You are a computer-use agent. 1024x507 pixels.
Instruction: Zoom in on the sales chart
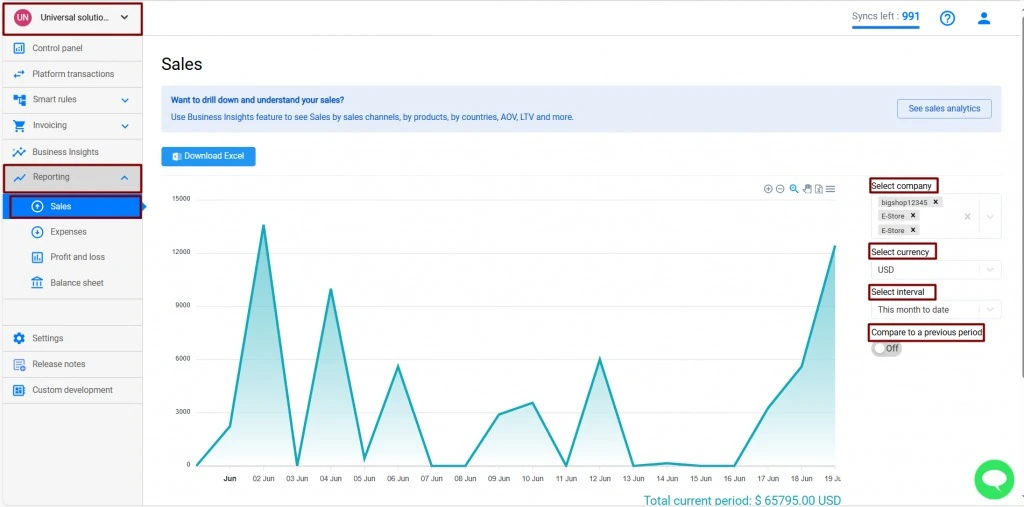click(x=768, y=189)
